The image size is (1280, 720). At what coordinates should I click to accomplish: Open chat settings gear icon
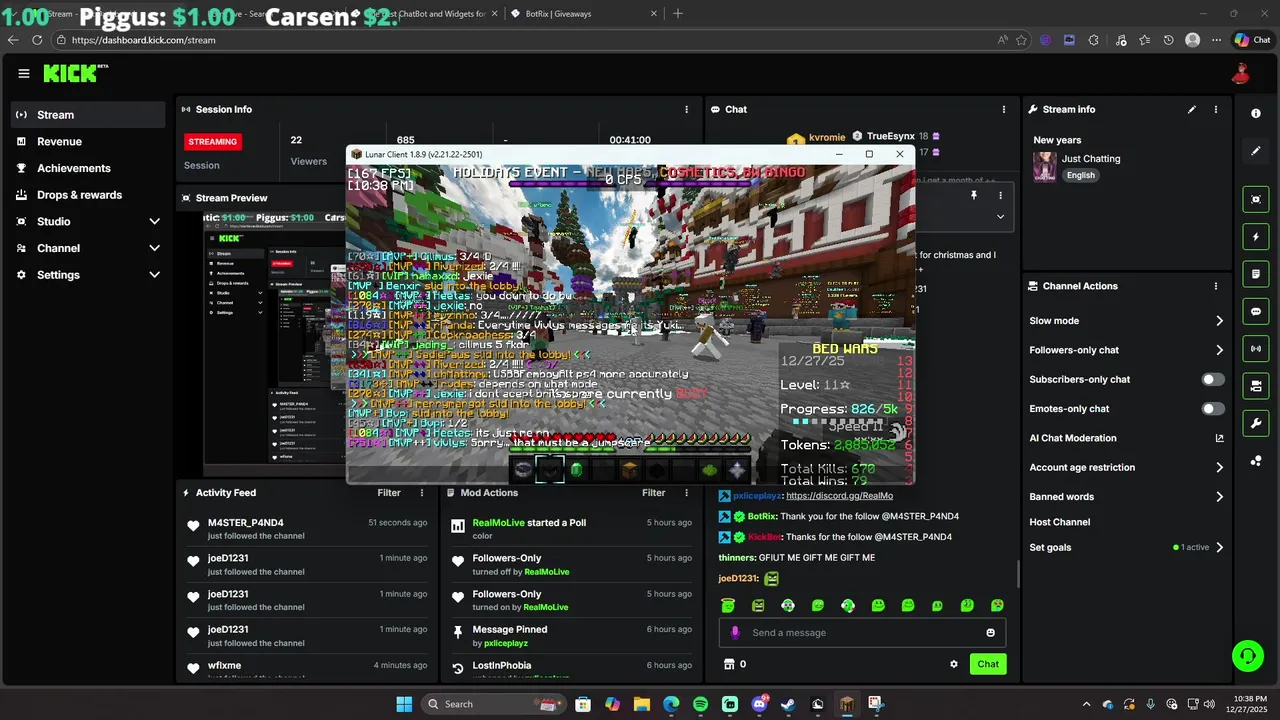coord(954,664)
